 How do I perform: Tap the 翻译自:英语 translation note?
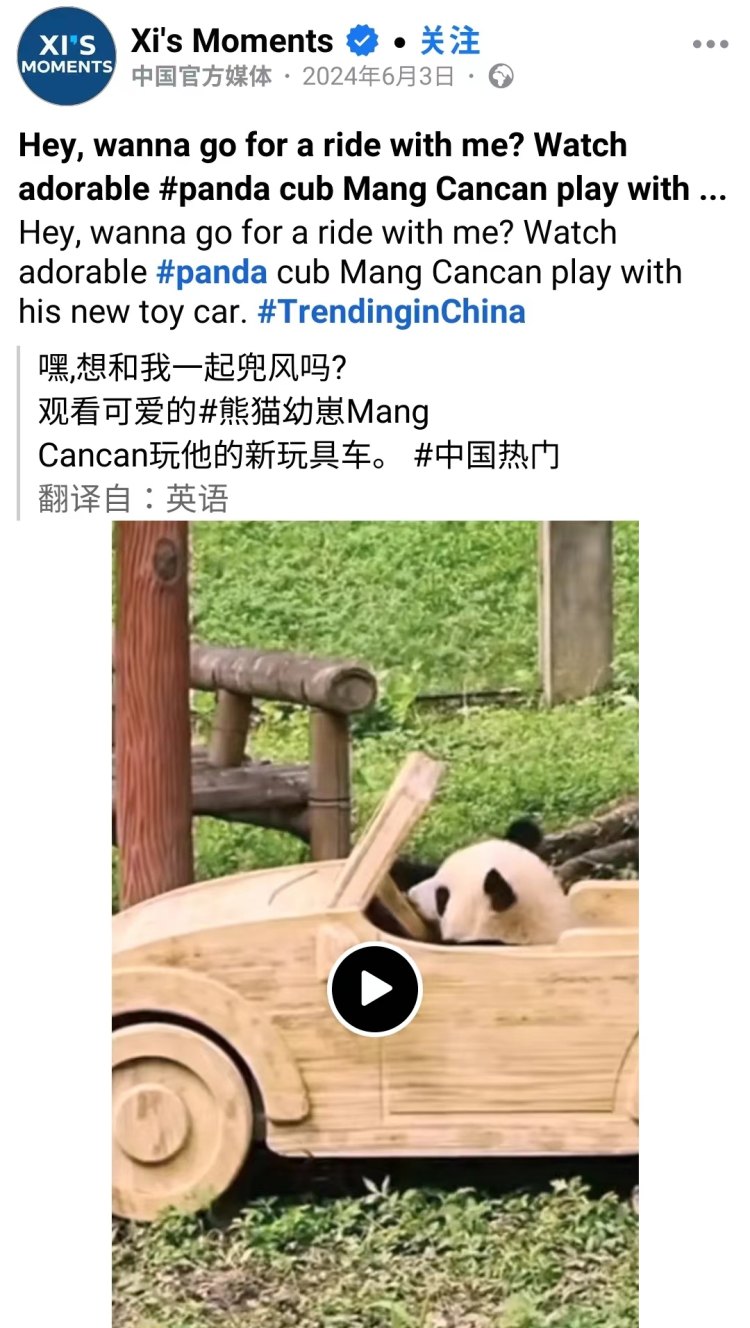(x=133, y=498)
